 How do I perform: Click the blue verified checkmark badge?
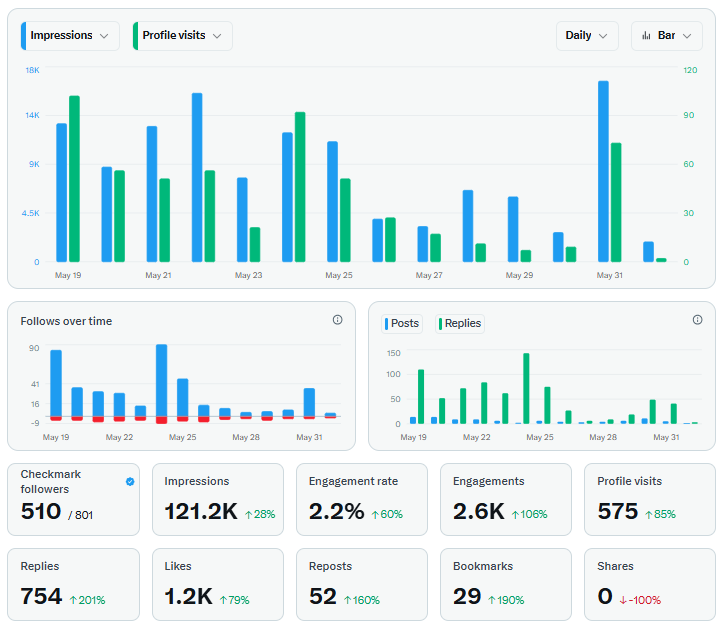130,482
